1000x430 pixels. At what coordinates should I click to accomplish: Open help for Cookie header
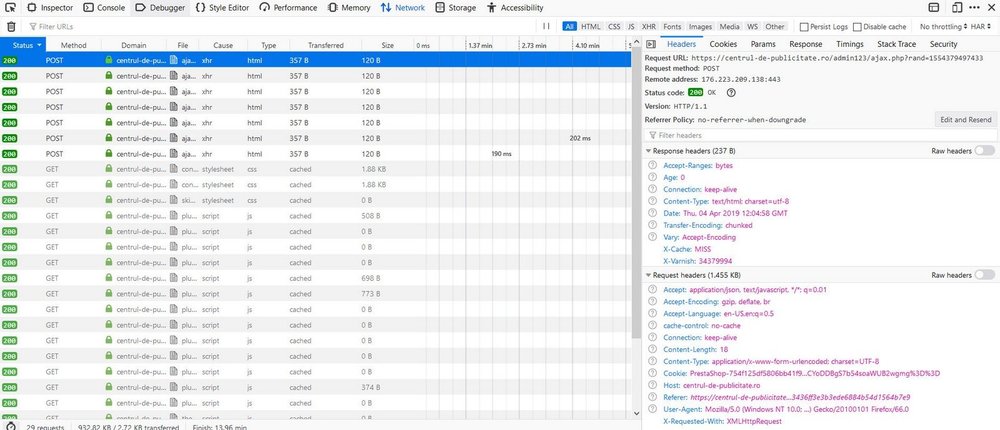(652, 373)
